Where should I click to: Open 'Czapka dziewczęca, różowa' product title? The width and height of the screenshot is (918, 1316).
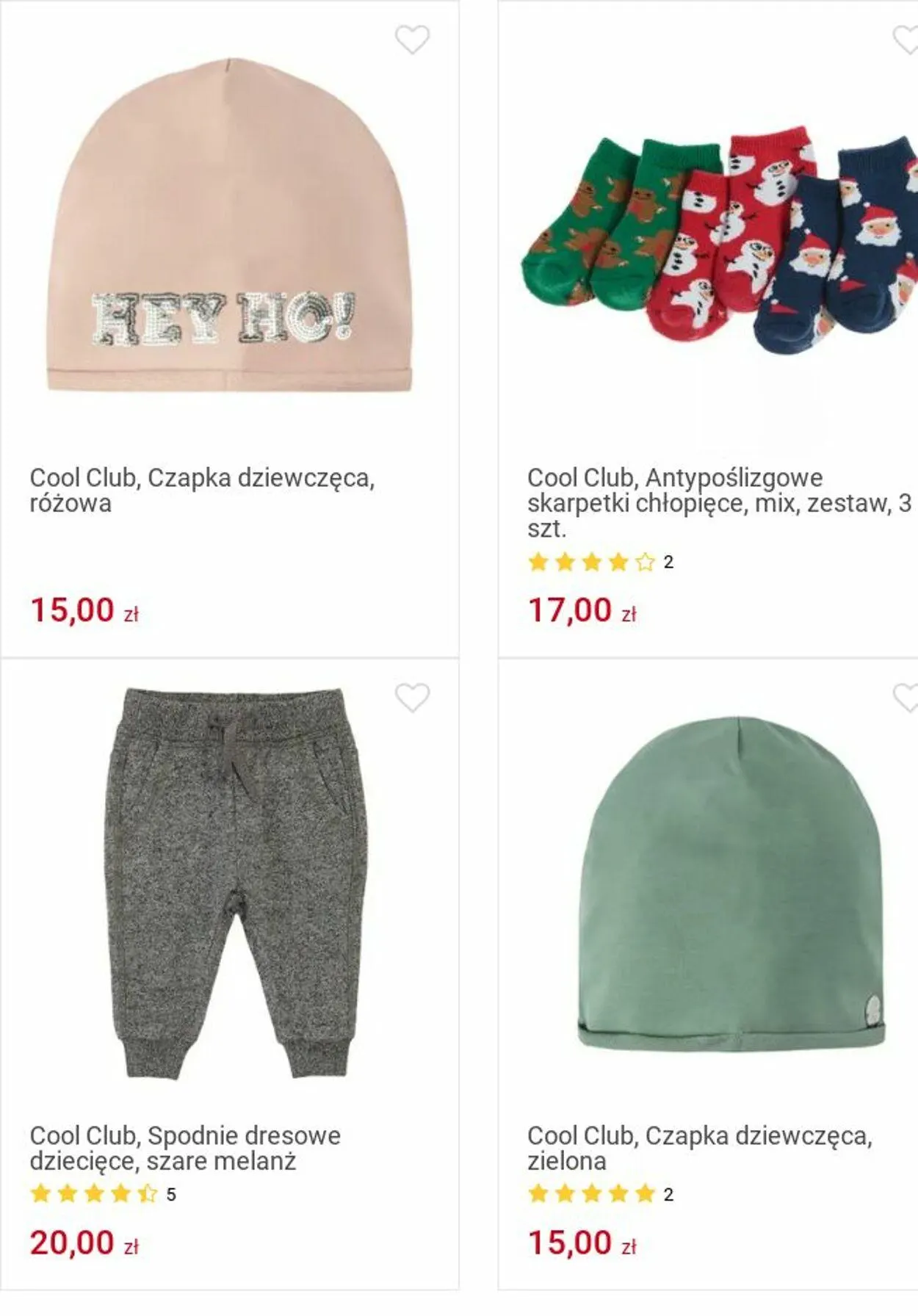[202, 491]
